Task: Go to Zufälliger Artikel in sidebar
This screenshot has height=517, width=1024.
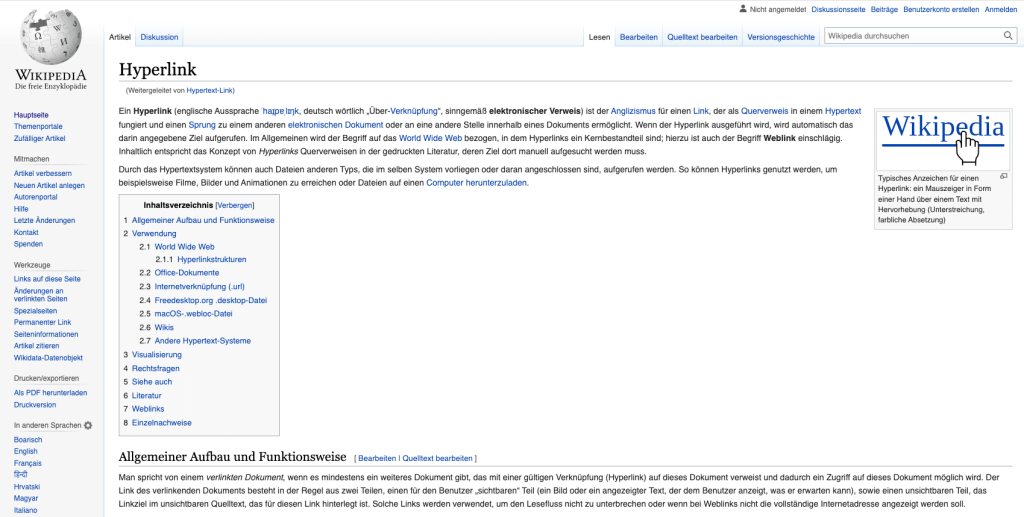Action: click(x=40, y=138)
